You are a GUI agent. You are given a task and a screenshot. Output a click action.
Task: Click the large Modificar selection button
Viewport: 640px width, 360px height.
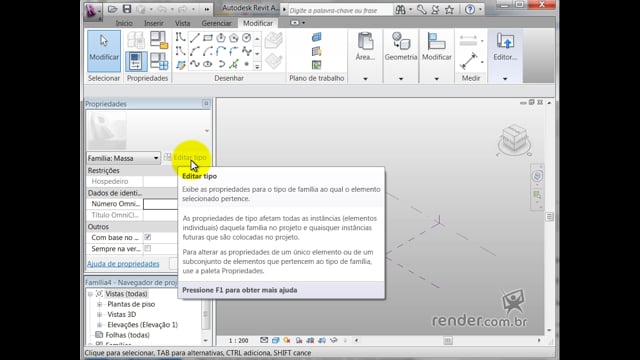coord(104,51)
